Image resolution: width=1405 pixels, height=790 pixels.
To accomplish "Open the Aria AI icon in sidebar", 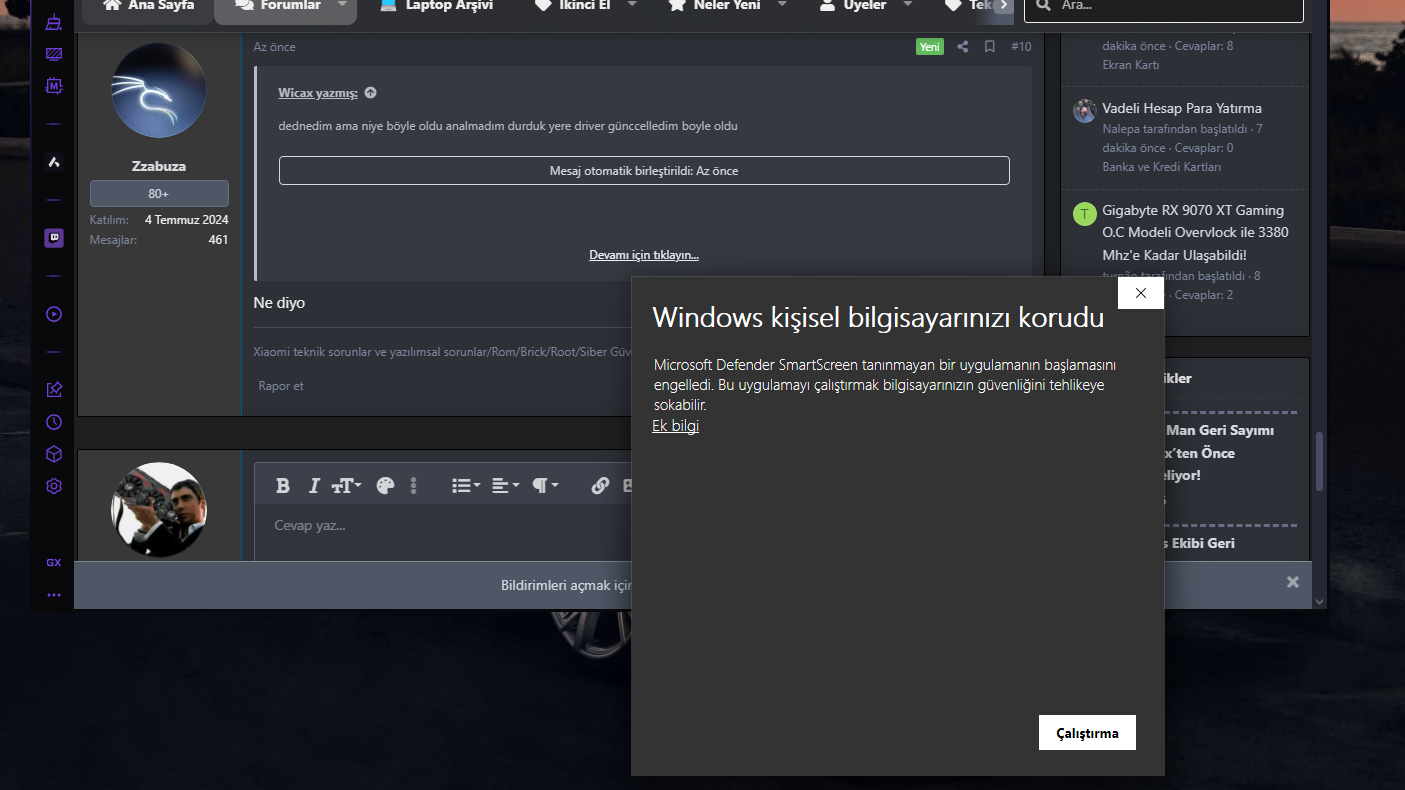I will pos(54,162).
